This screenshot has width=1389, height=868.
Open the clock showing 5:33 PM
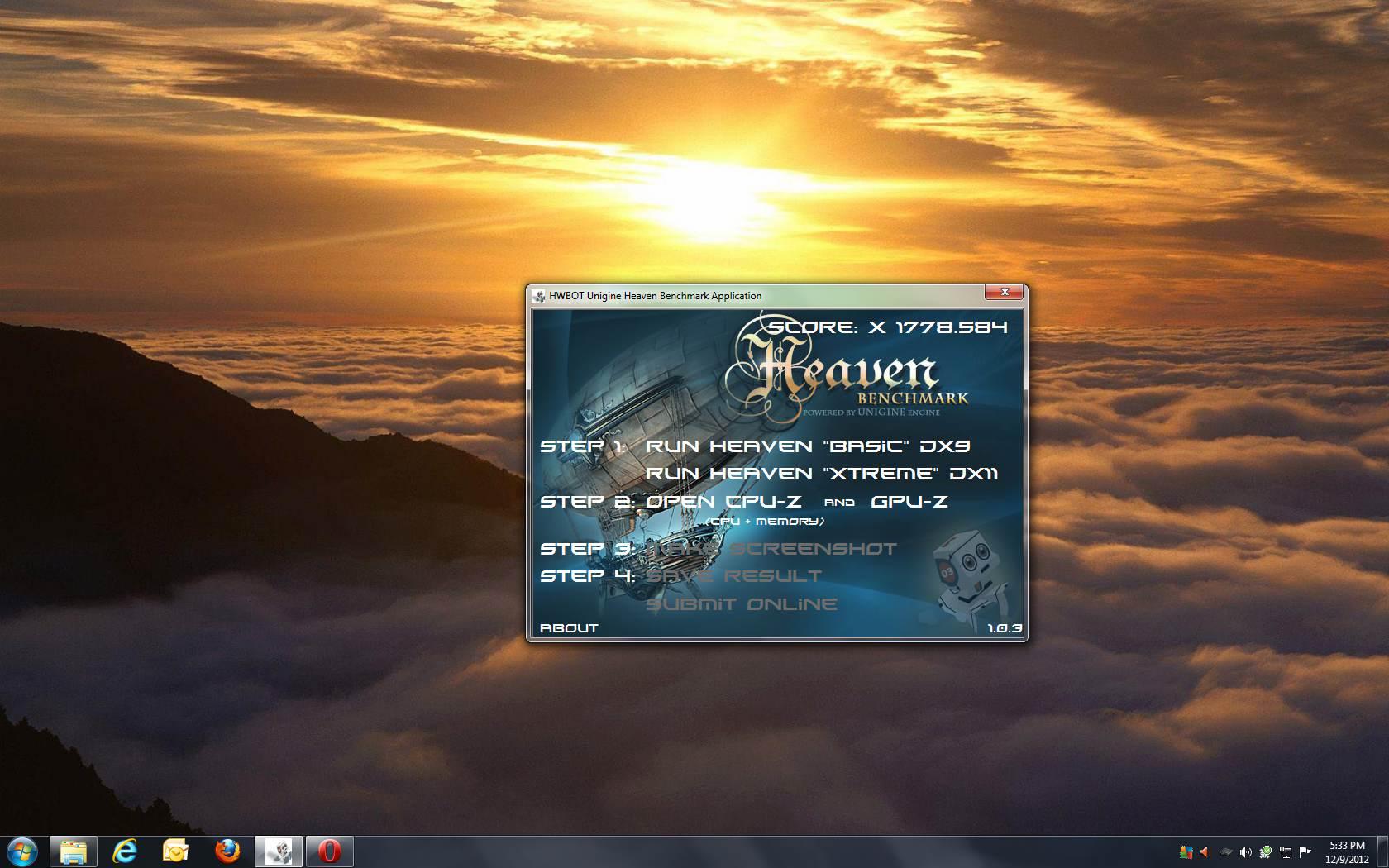pos(1347,851)
